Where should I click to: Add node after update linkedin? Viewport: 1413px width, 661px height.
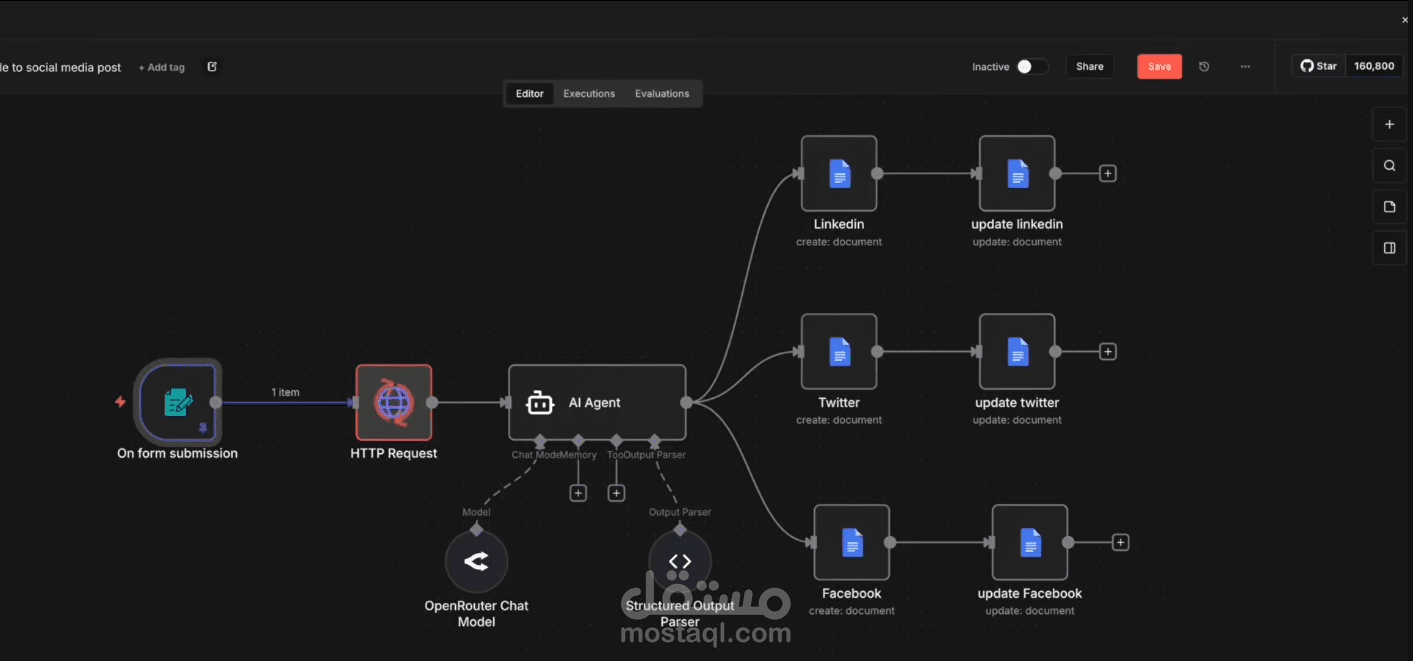(1108, 173)
